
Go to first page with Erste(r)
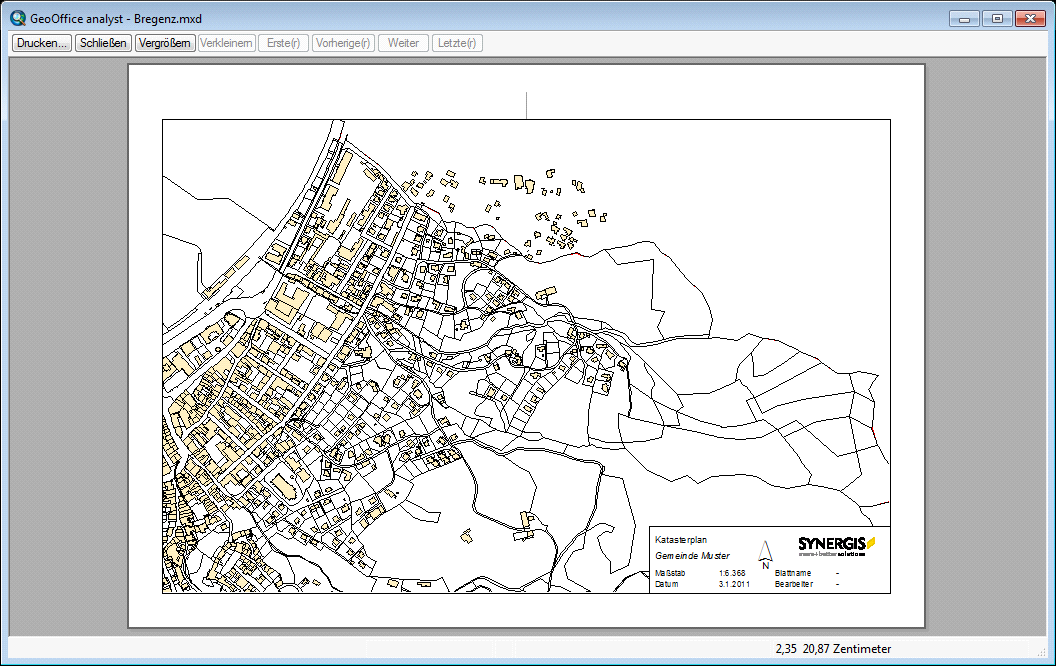283,43
